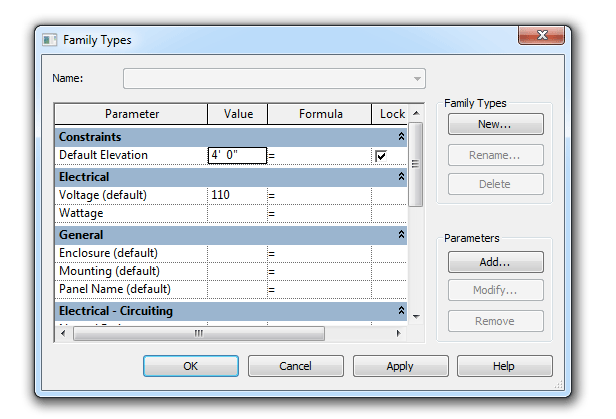This screenshot has height=419, width=616.
Task: Click the vertical scrollbar up arrow
Action: (416, 113)
